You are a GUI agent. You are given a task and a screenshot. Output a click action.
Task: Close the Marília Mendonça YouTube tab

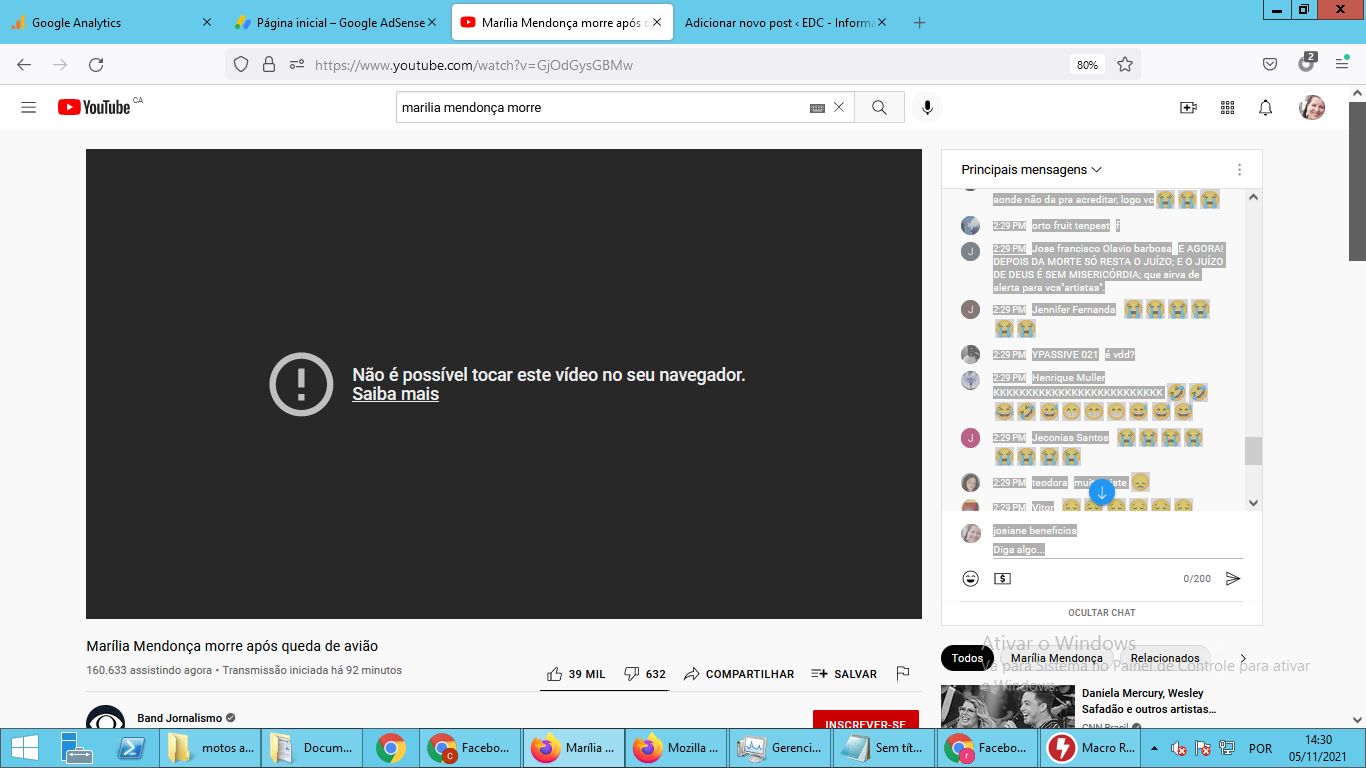(657, 22)
